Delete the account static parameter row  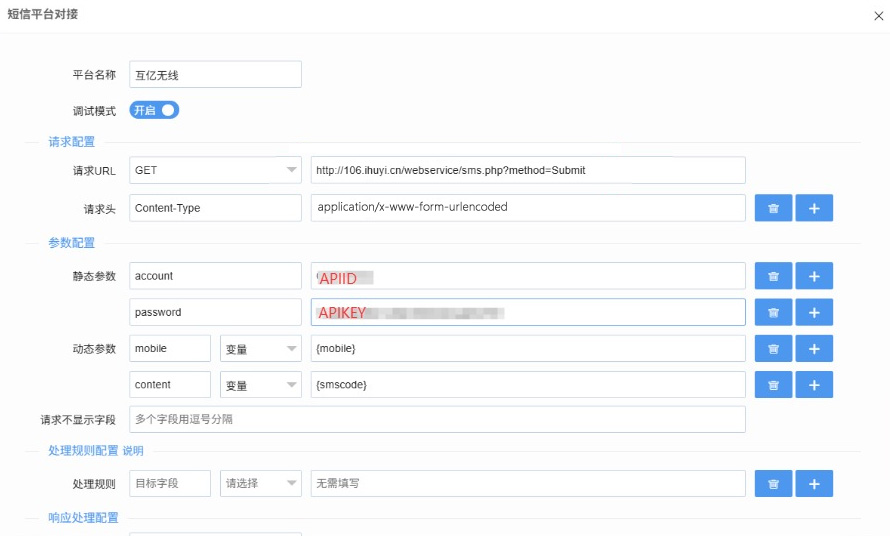pos(773,276)
